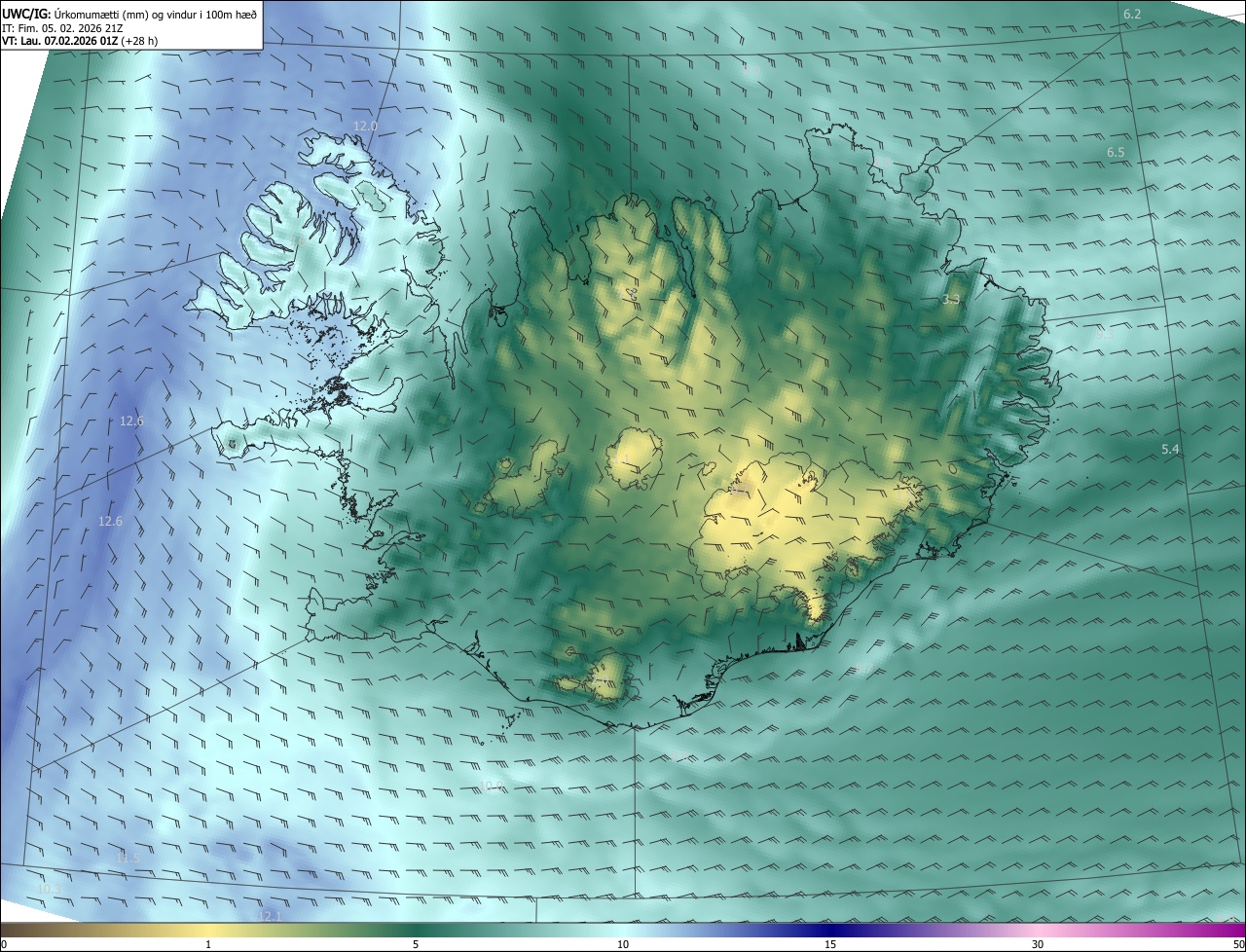1246x952 pixels.
Task: Click the 'UWC/IG: Úrkomumætti (mm)' title line
Action: click(129, 13)
